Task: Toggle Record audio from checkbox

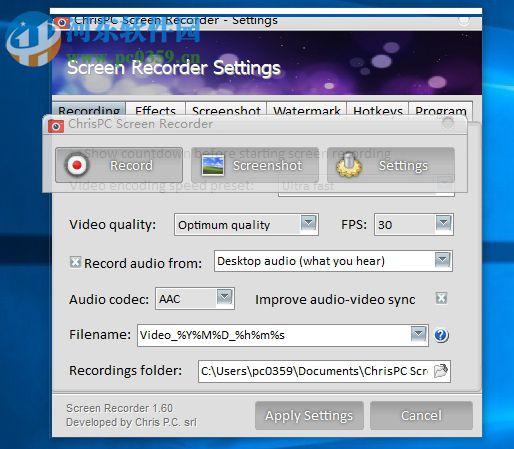Action: (75, 262)
